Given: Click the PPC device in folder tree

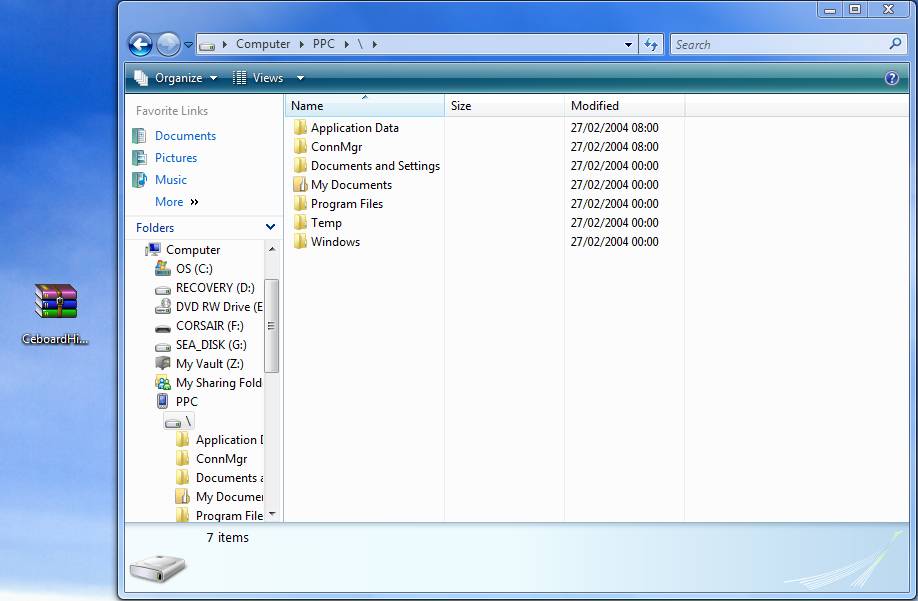Looking at the screenshot, I should click(186, 402).
